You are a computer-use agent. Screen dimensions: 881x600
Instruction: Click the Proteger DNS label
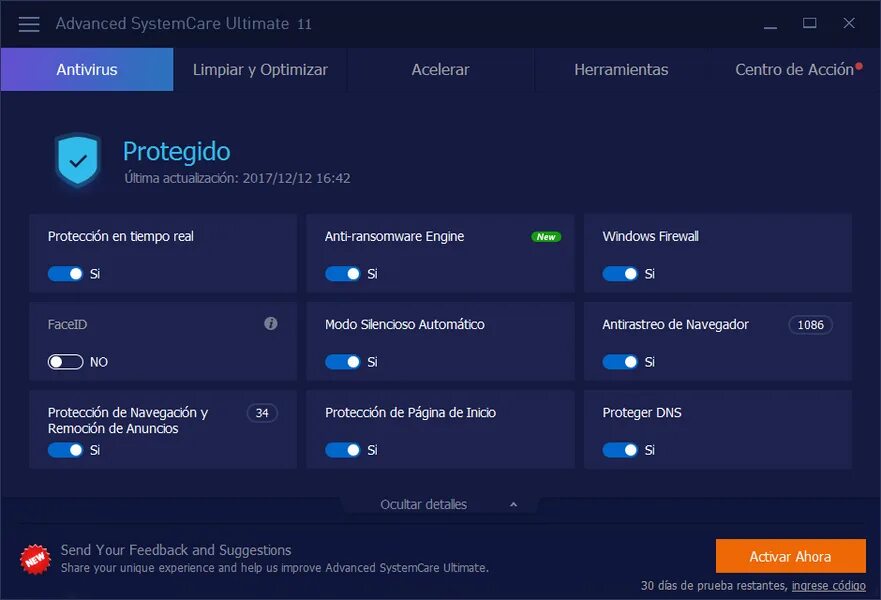click(642, 413)
